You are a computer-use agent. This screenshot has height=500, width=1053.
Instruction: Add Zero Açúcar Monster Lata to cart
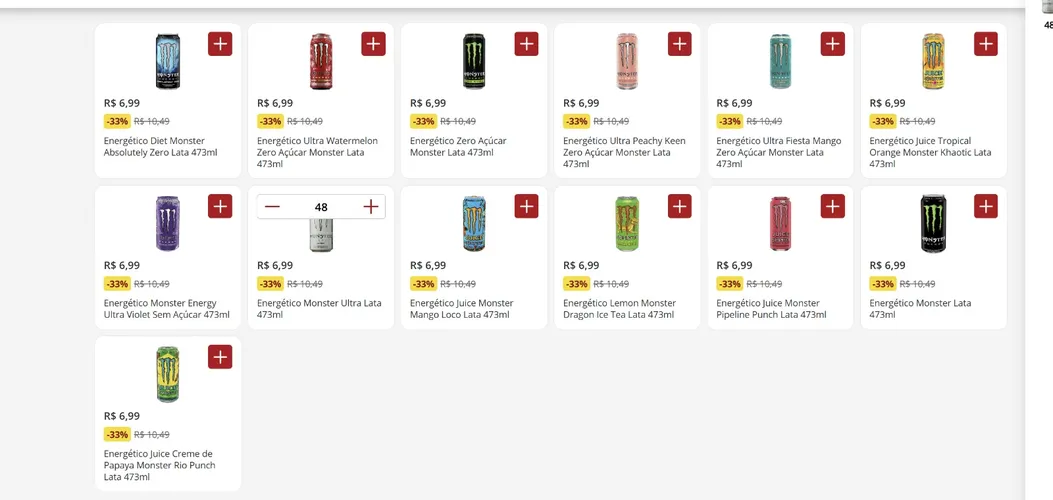tap(526, 44)
